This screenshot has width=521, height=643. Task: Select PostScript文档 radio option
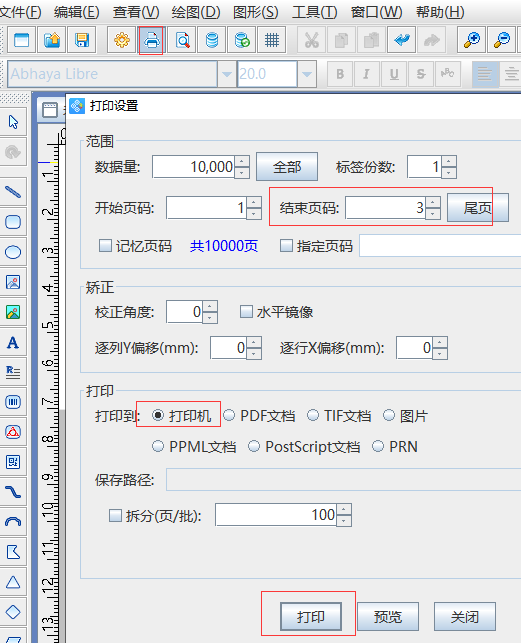[254, 446]
